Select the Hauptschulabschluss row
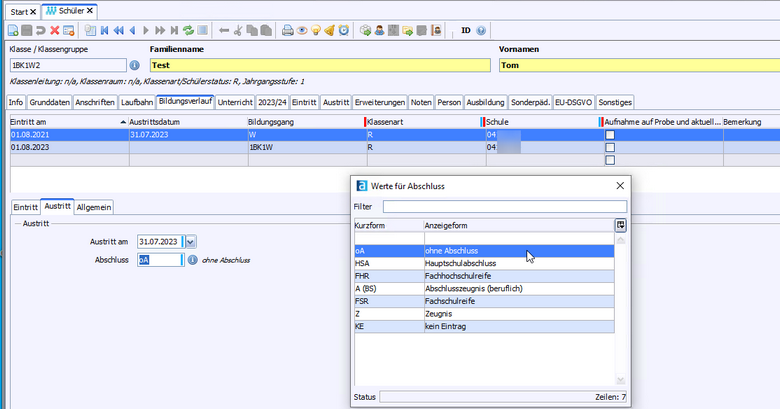Screen dimensions: 780x409 pos(484,263)
